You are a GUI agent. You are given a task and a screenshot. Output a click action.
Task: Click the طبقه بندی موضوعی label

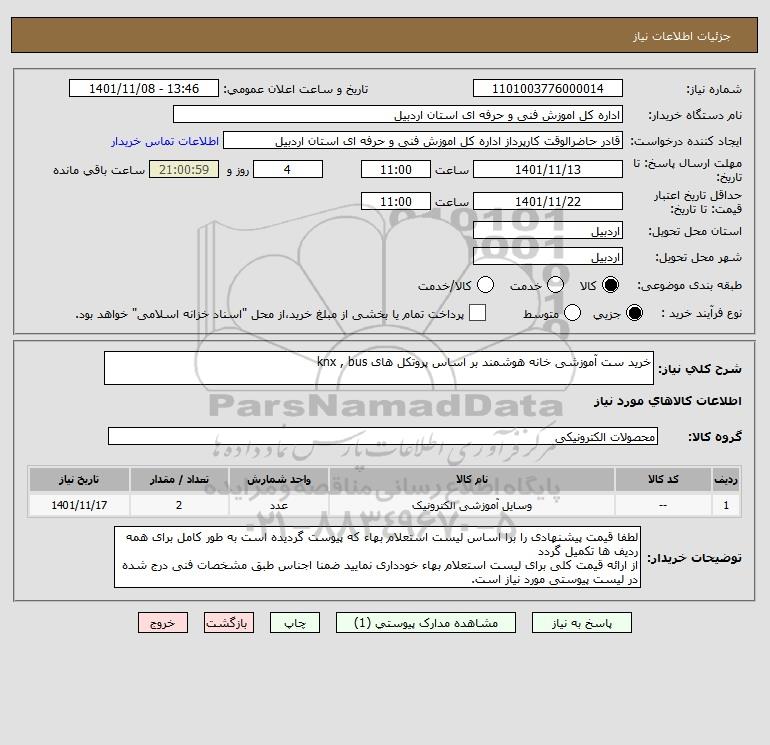(x=689, y=285)
